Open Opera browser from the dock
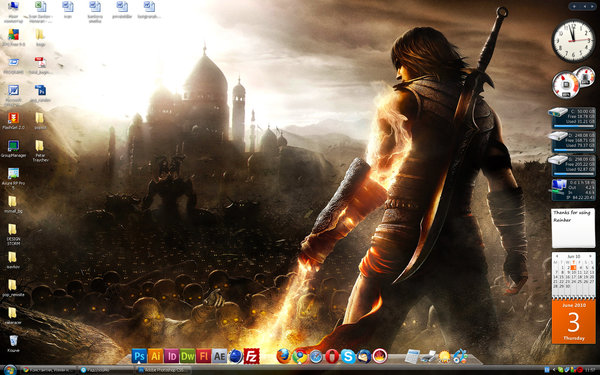Viewport: 600px width, 375px height. [332, 356]
